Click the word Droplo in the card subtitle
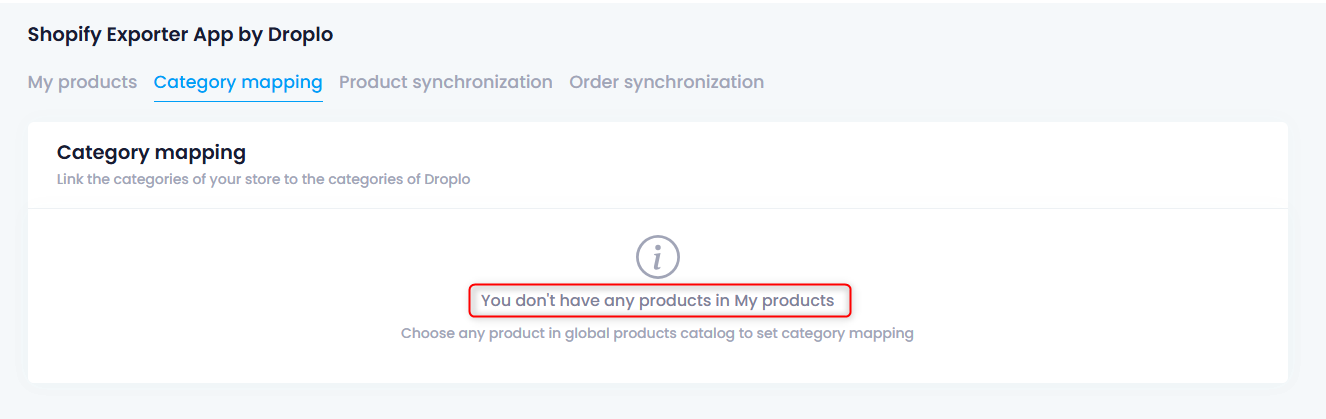Image resolution: width=1326 pixels, height=419 pixels. (445, 180)
